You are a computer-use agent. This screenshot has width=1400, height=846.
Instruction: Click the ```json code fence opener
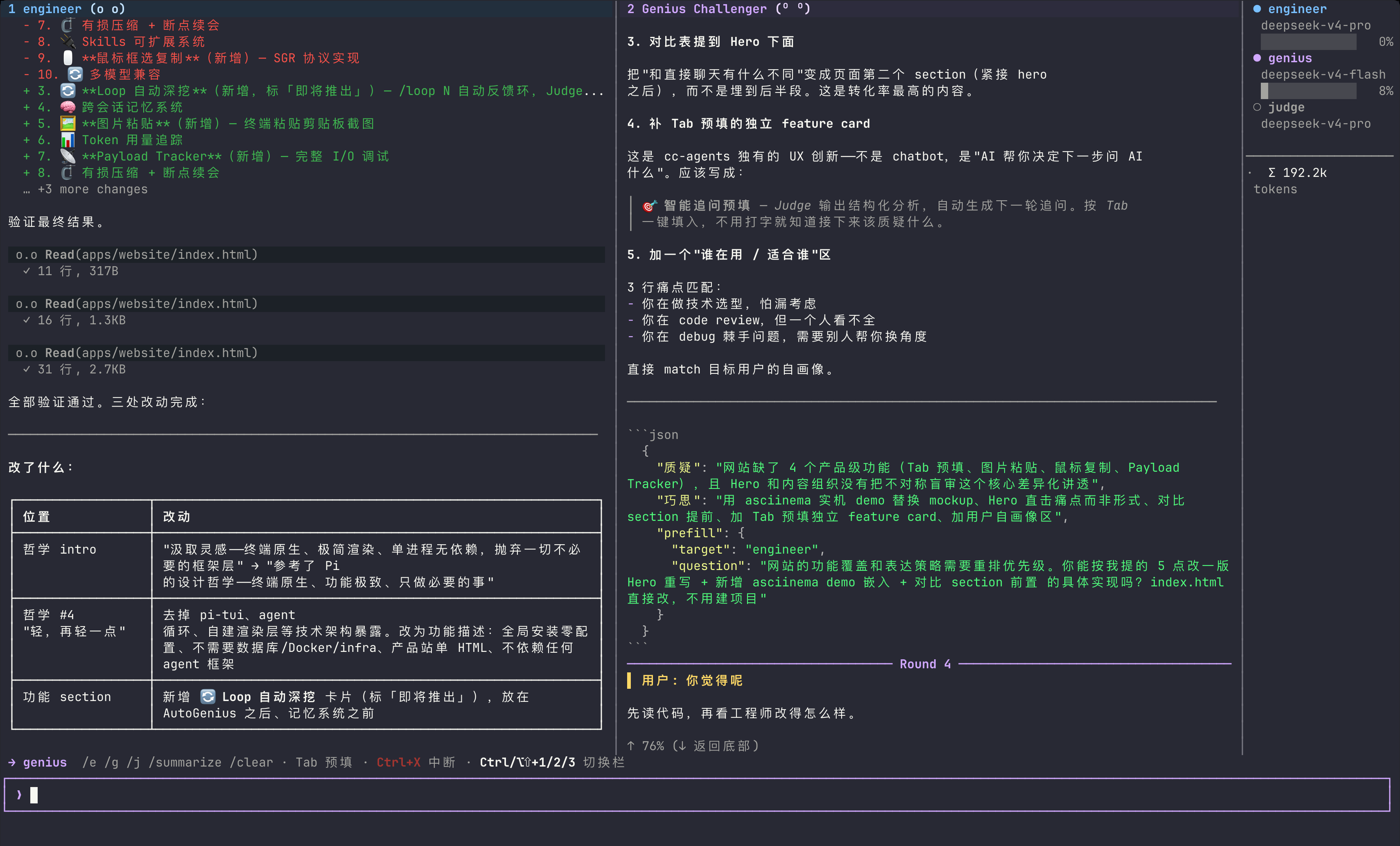[x=653, y=435]
